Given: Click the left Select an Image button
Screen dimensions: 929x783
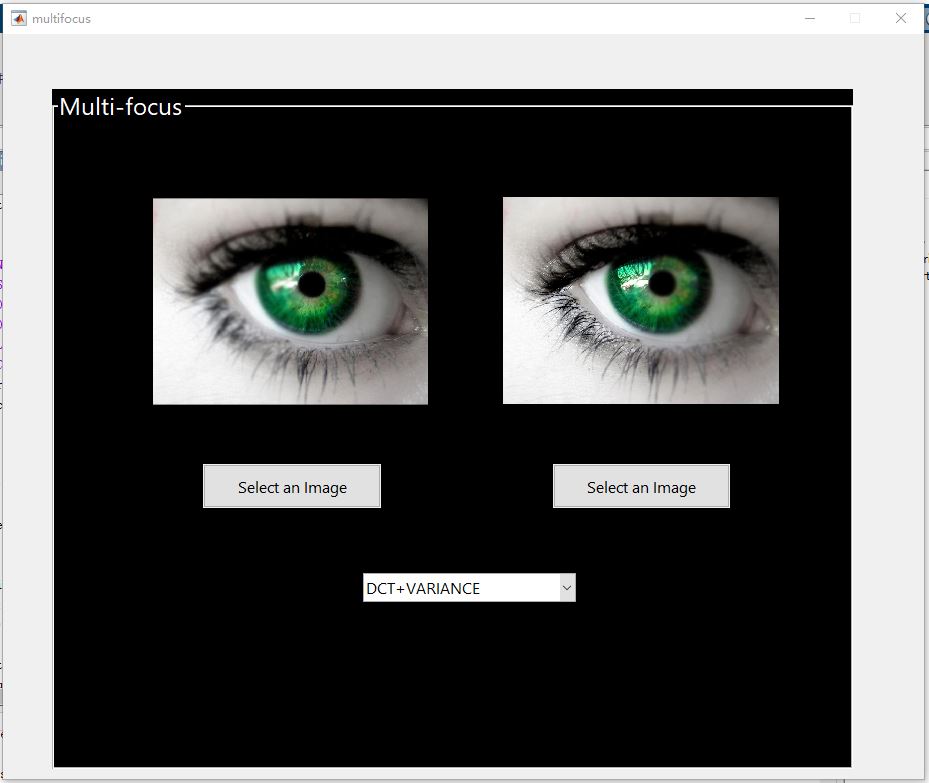Looking at the screenshot, I should tap(291, 486).
